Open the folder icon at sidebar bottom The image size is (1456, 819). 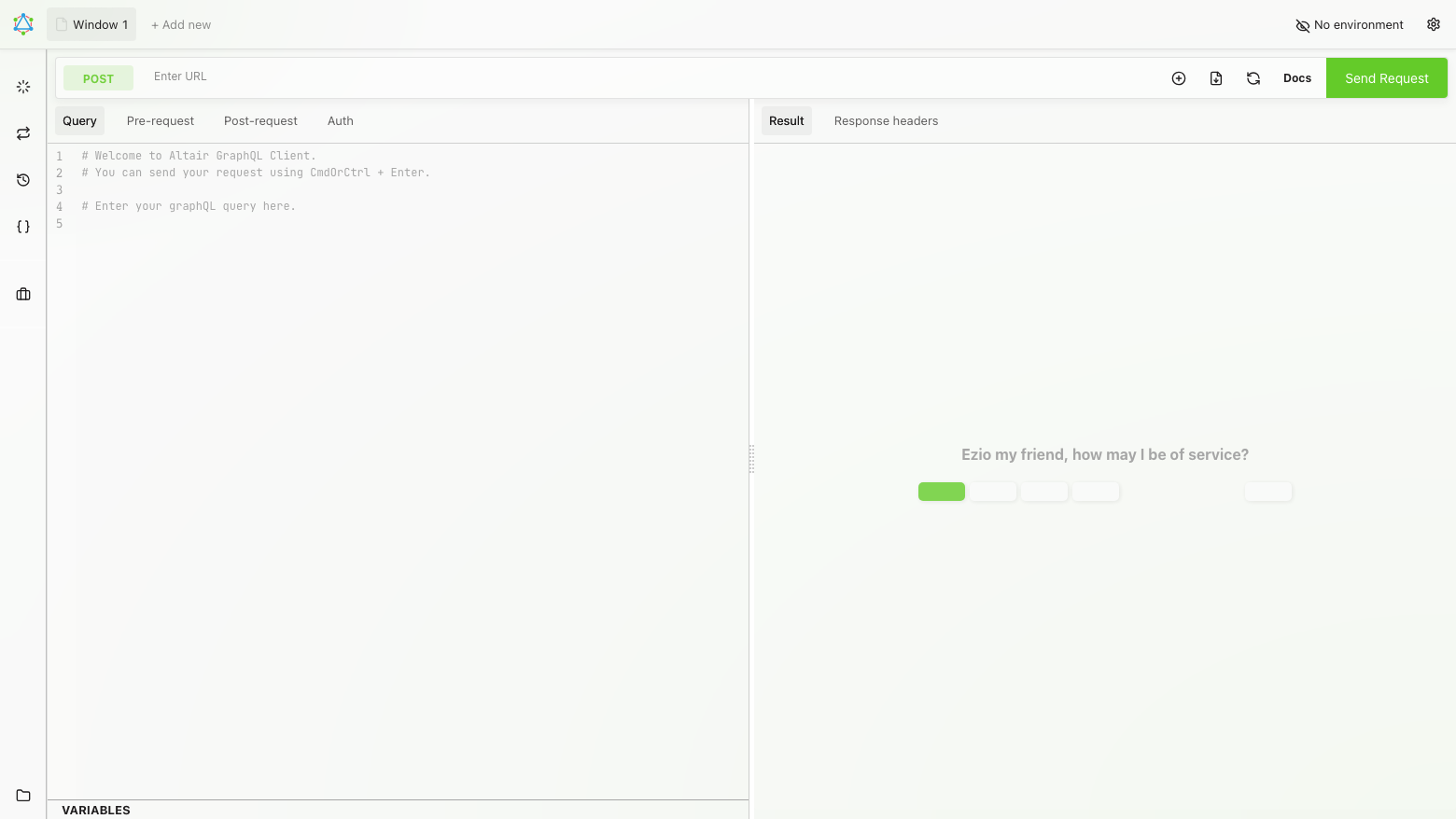23,796
